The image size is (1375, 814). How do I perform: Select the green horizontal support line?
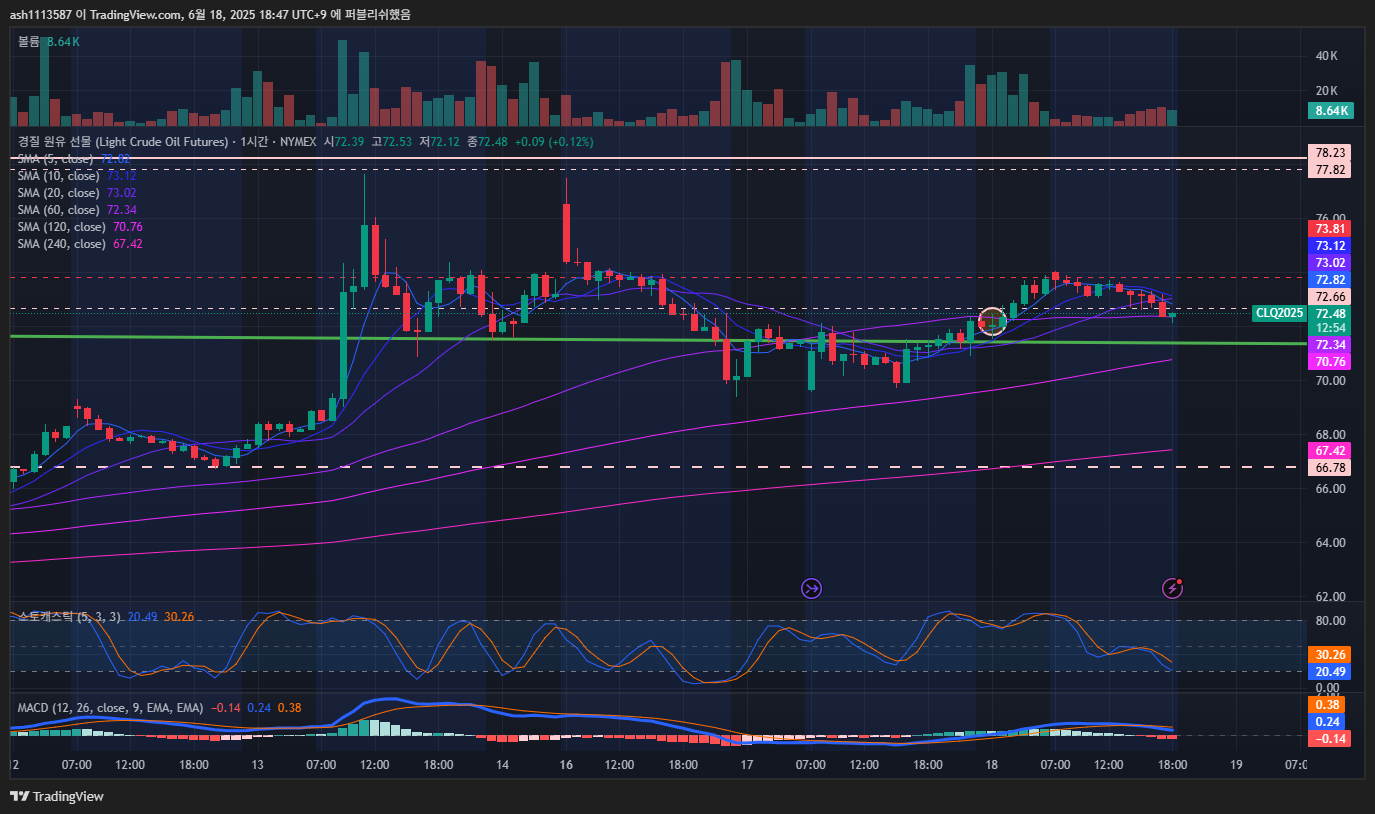coord(600,340)
